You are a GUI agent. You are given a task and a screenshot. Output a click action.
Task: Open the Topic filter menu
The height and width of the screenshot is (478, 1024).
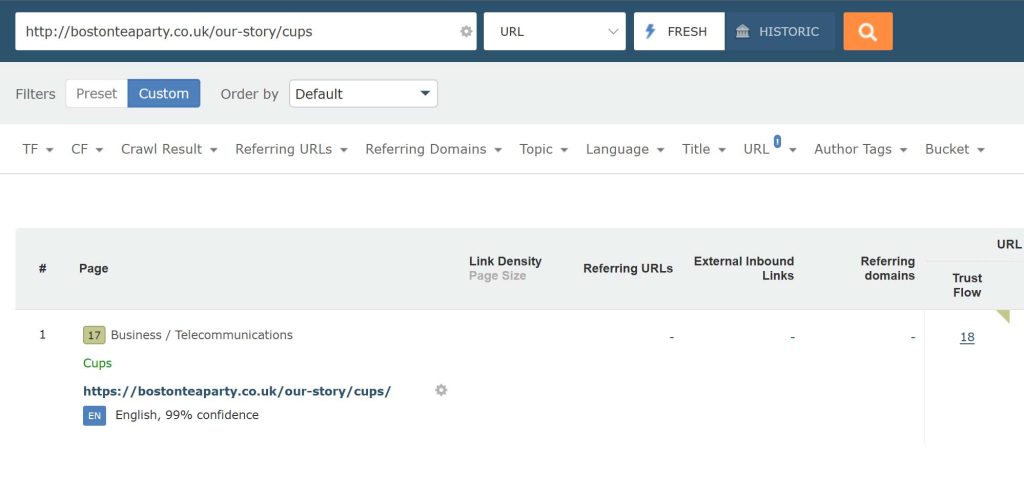543,149
